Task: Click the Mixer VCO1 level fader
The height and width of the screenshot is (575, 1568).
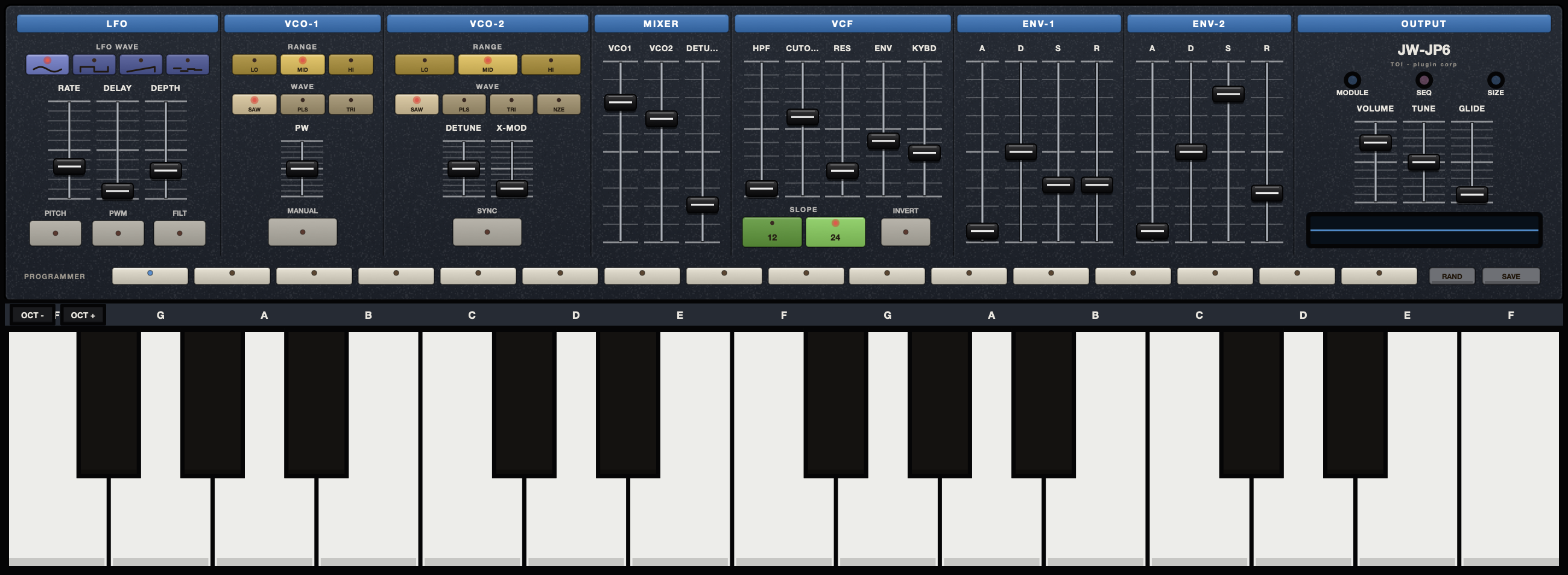Action: pos(620,102)
